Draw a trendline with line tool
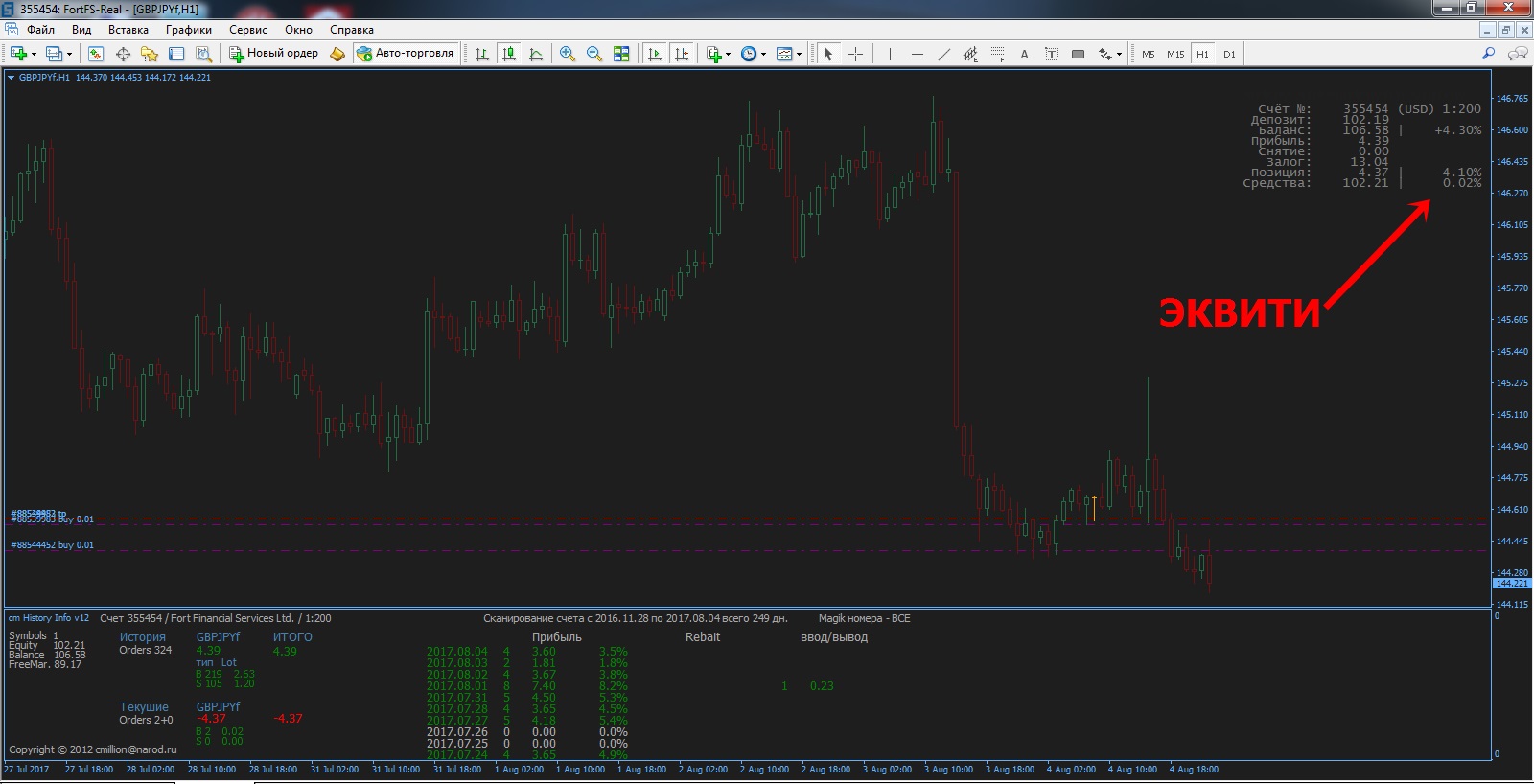 tap(944, 54)
